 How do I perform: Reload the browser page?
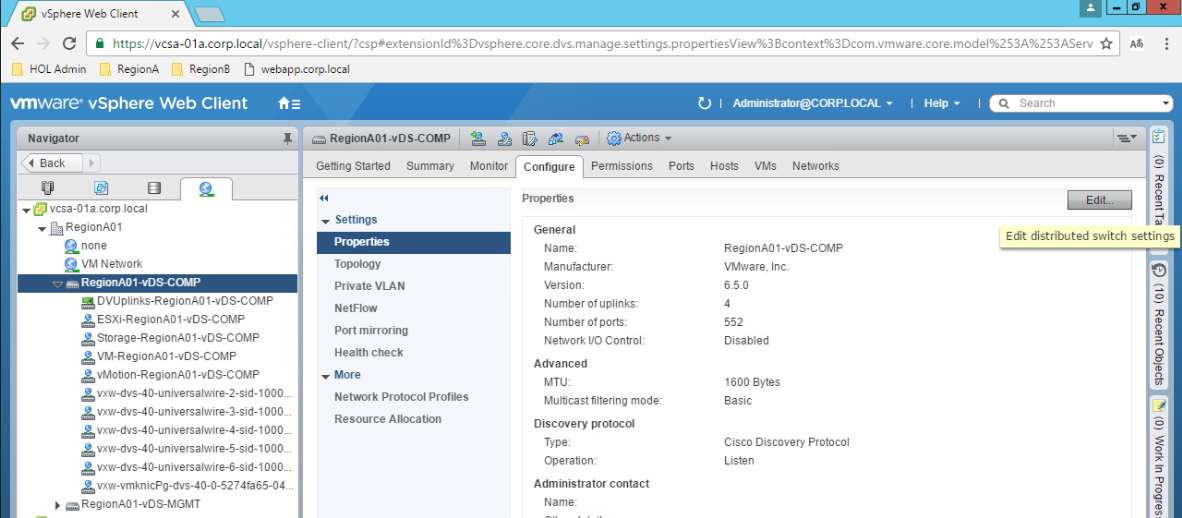[x=69, y=44]
